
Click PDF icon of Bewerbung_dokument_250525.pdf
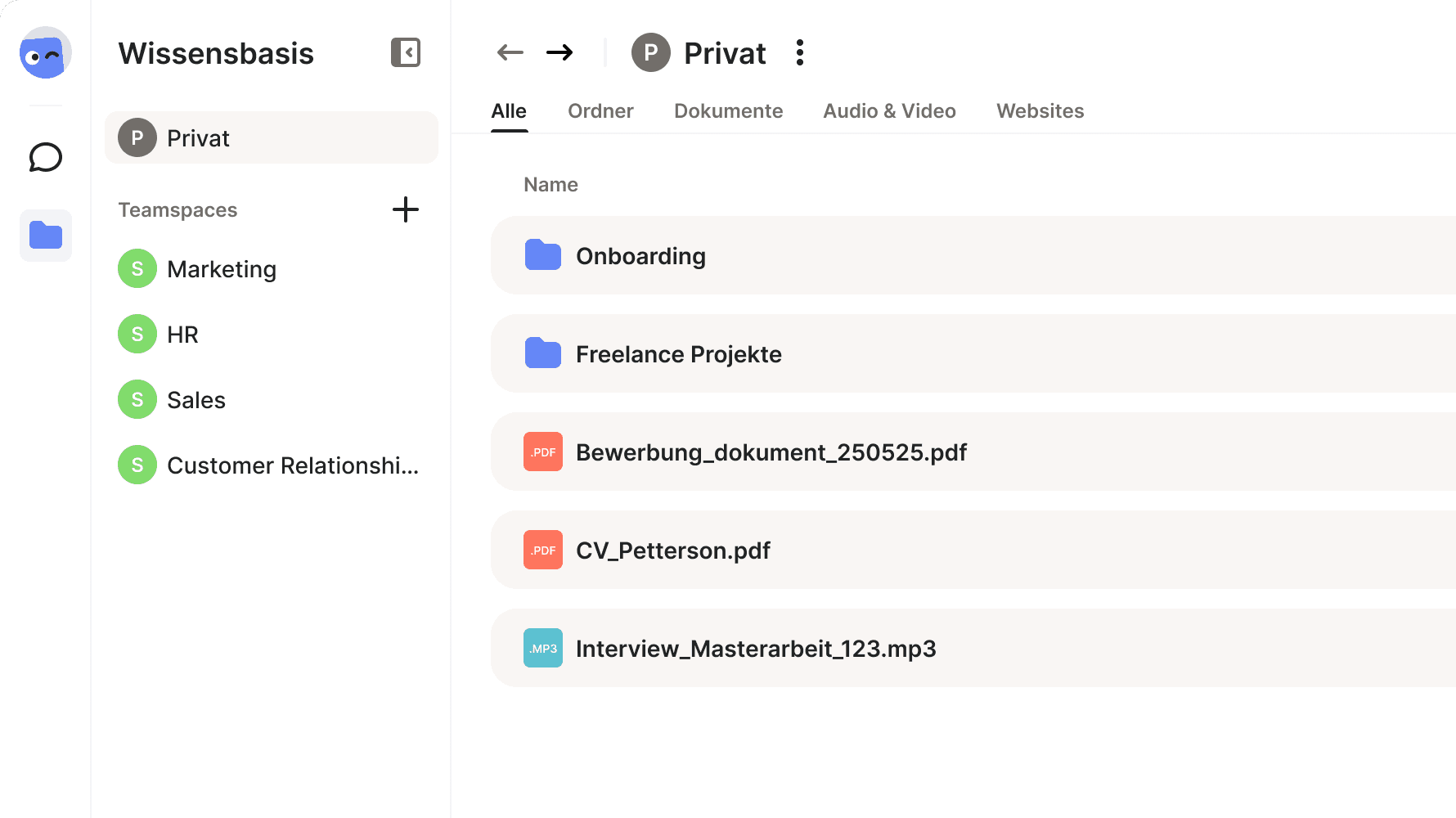(x=543, y=452)
